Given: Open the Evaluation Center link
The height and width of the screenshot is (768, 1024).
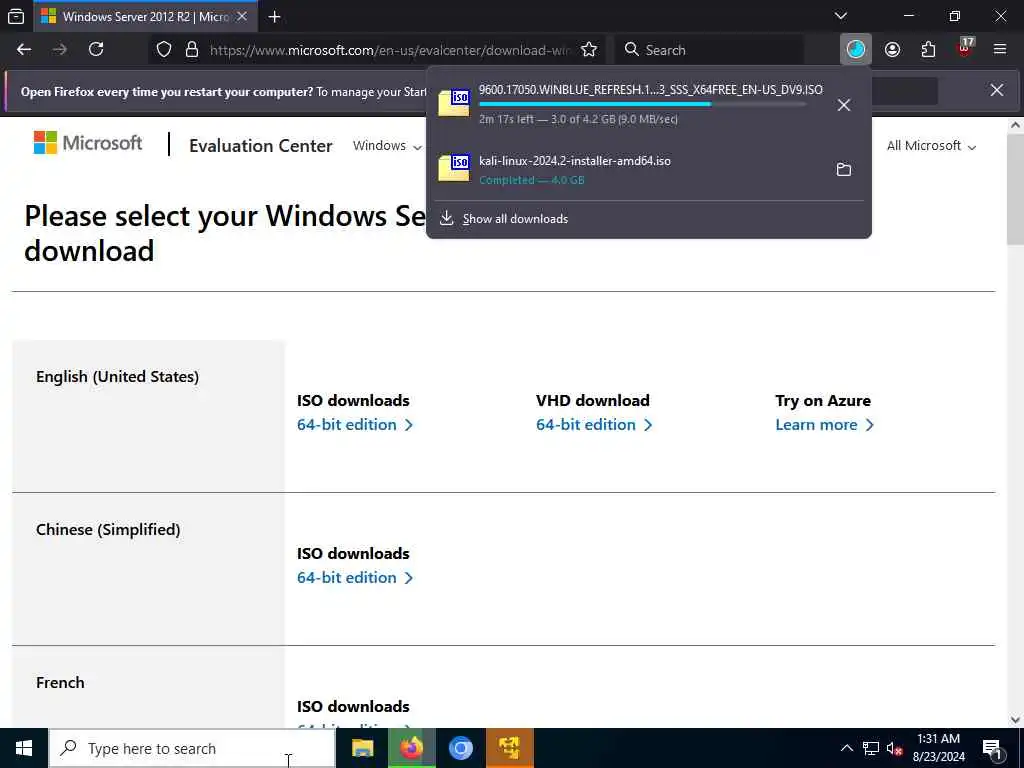Looking at the screenshot, I should 261,146.
